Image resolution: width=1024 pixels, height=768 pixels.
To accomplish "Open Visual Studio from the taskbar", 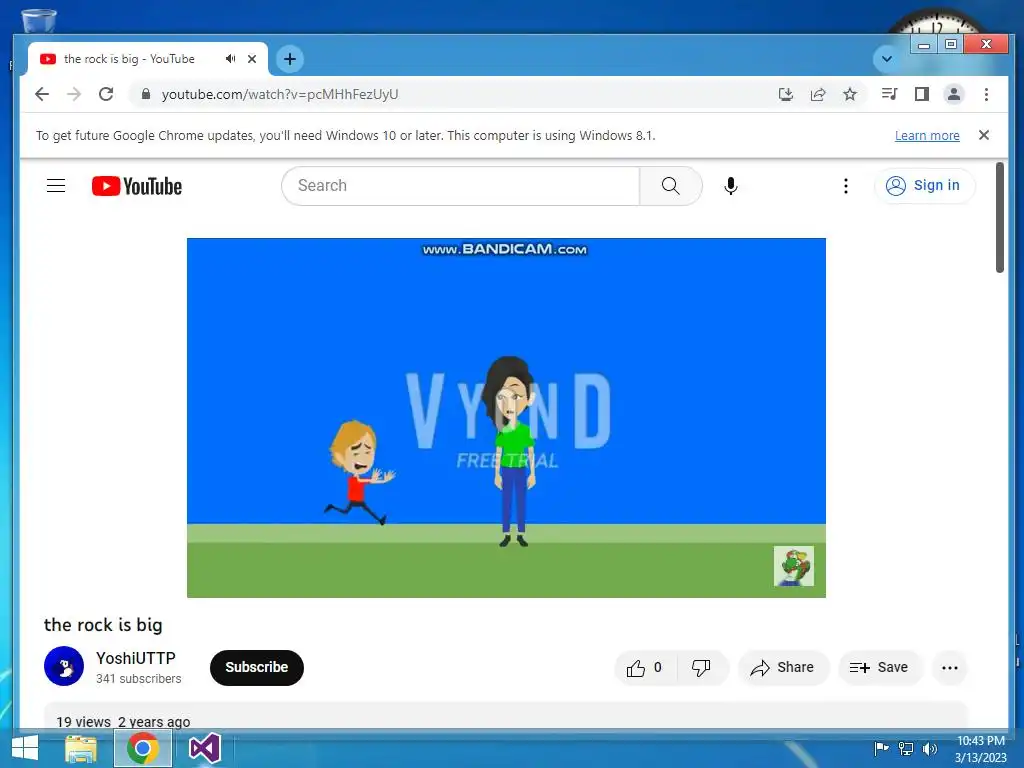I will tap(204, 748).
